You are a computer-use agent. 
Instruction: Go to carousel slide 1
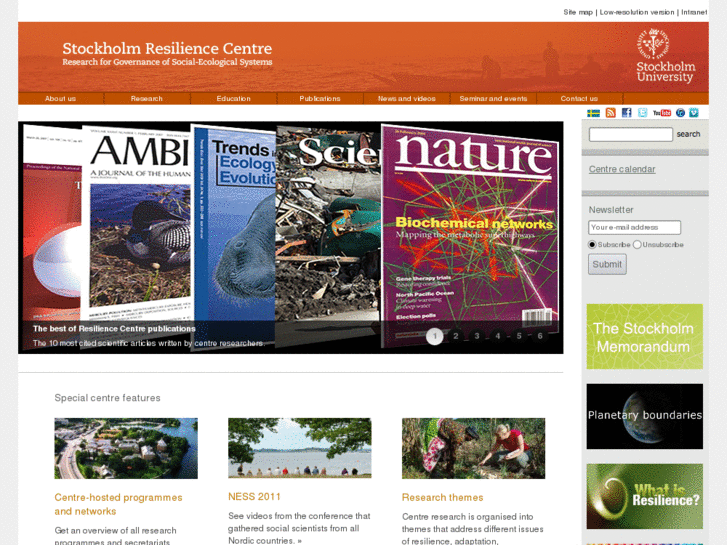click(x=434, y=336)
